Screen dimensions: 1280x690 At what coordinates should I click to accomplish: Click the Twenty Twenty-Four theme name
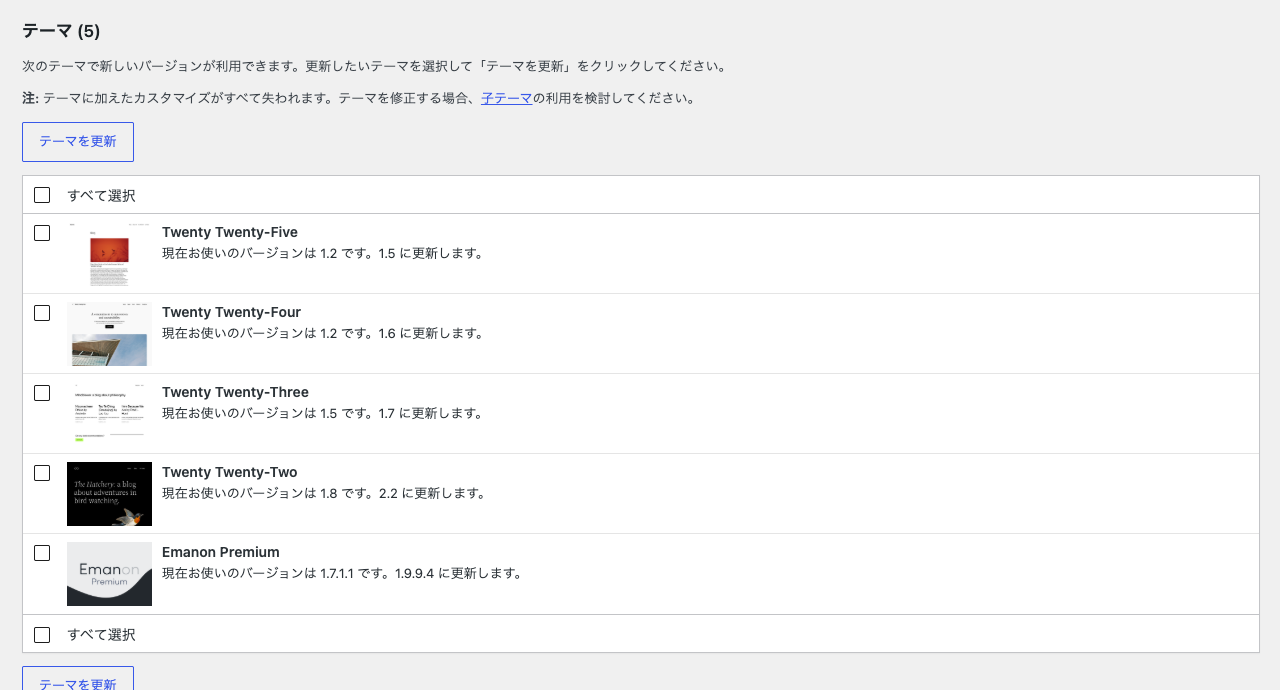click(231, 312)
